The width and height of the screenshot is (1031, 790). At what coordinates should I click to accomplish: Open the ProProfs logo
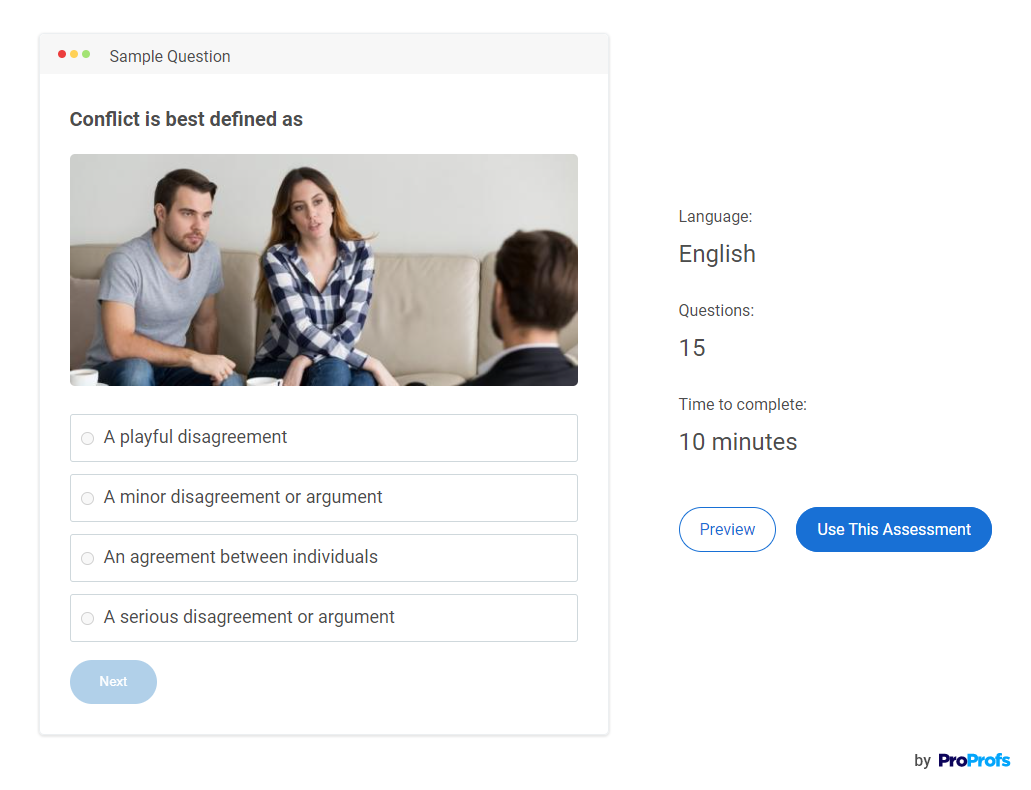[974, 761]
